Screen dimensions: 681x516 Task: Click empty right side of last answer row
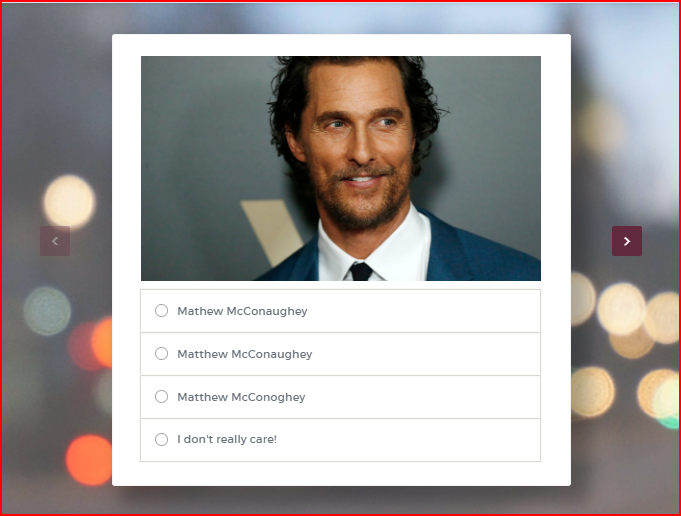(x=450, y=440)
